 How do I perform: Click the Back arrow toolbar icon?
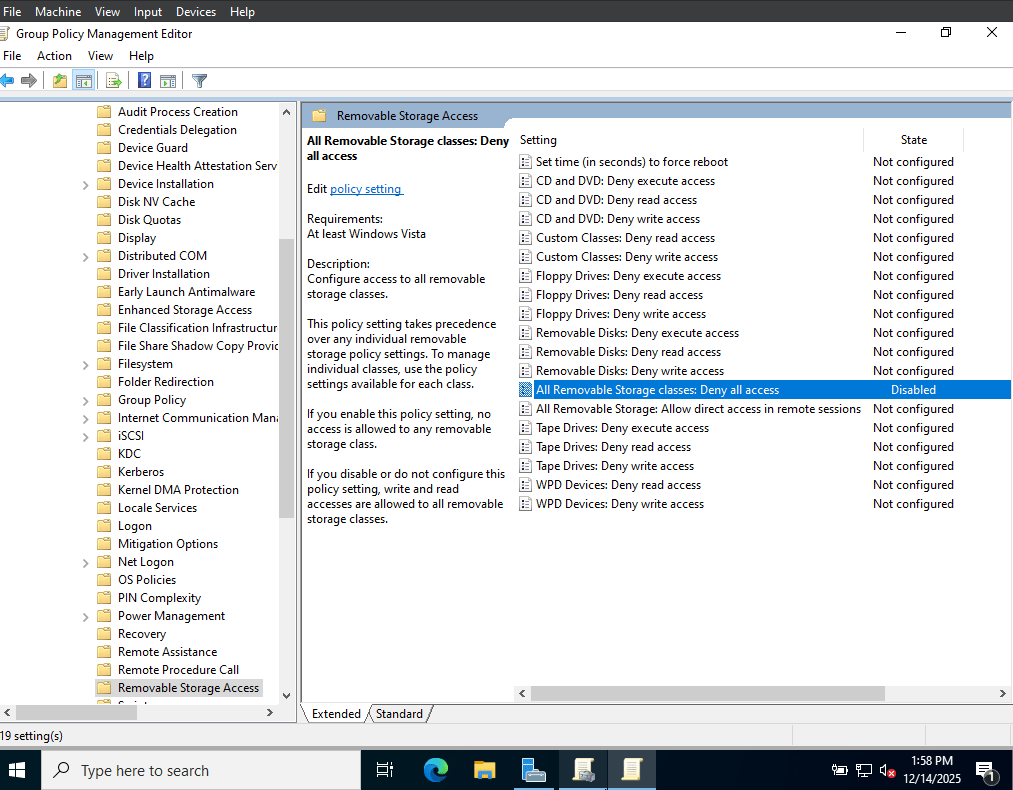7,81
